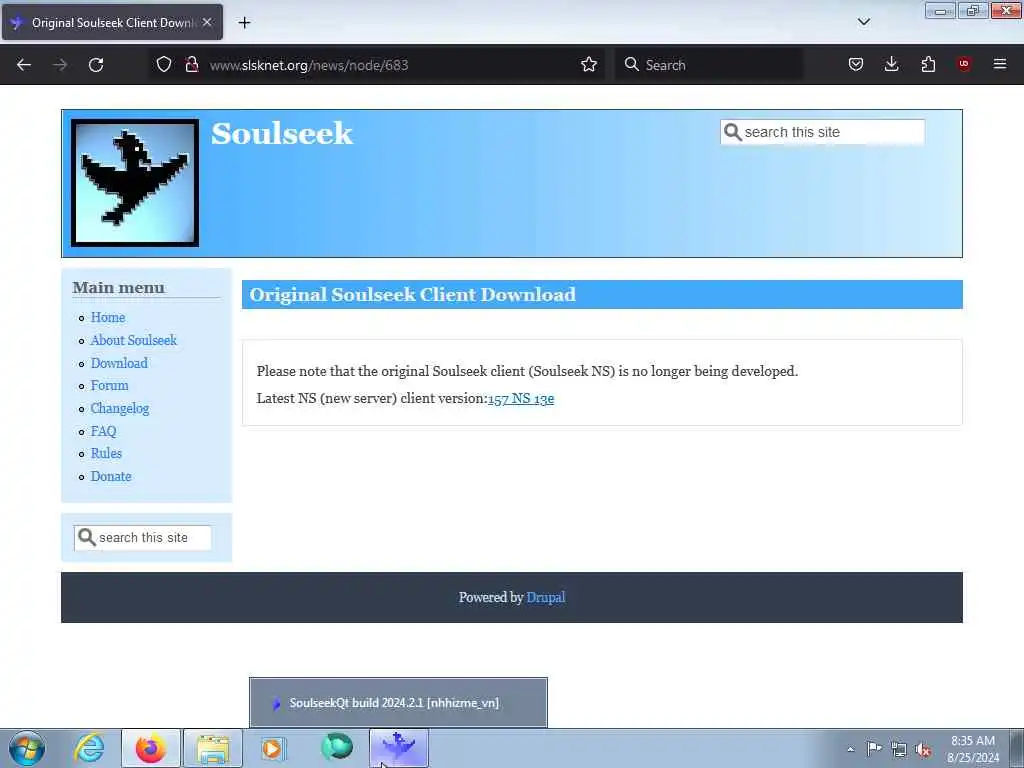The image size is (1024, 768).
Task: Open a new browser tab
Action: [244, 22]
